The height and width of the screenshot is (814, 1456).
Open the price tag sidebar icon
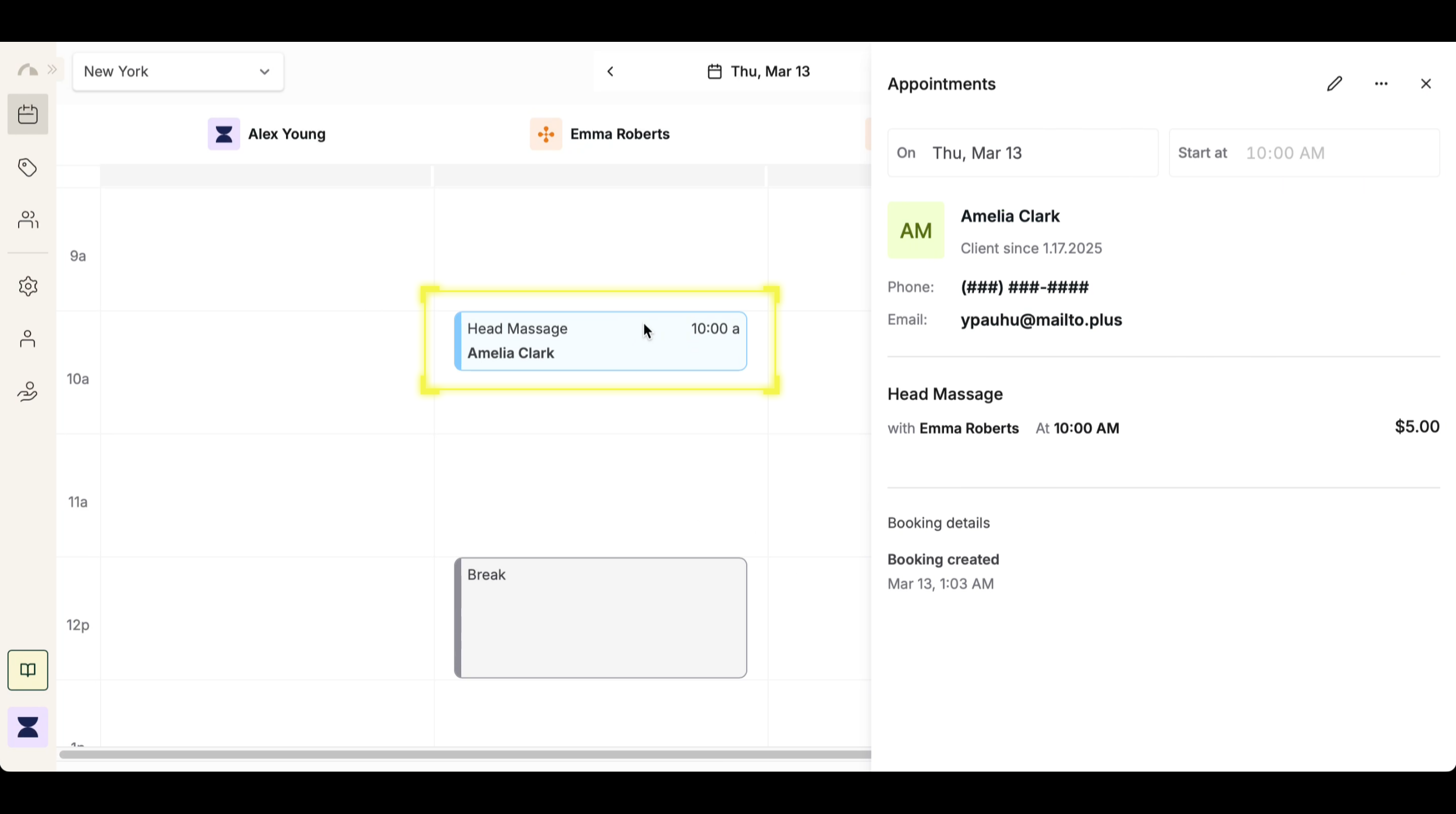28,167
